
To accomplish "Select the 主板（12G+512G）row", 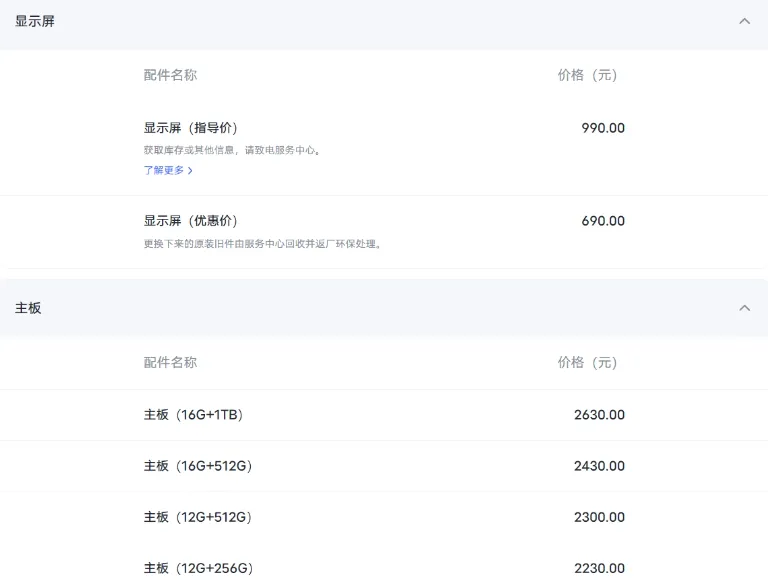I will pos(197,517).
